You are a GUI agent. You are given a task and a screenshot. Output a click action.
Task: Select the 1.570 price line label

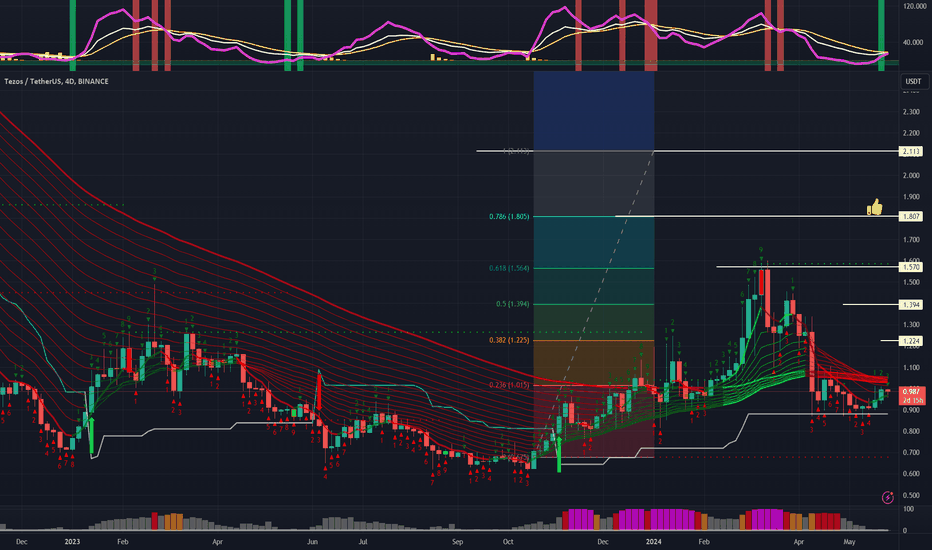911,268
